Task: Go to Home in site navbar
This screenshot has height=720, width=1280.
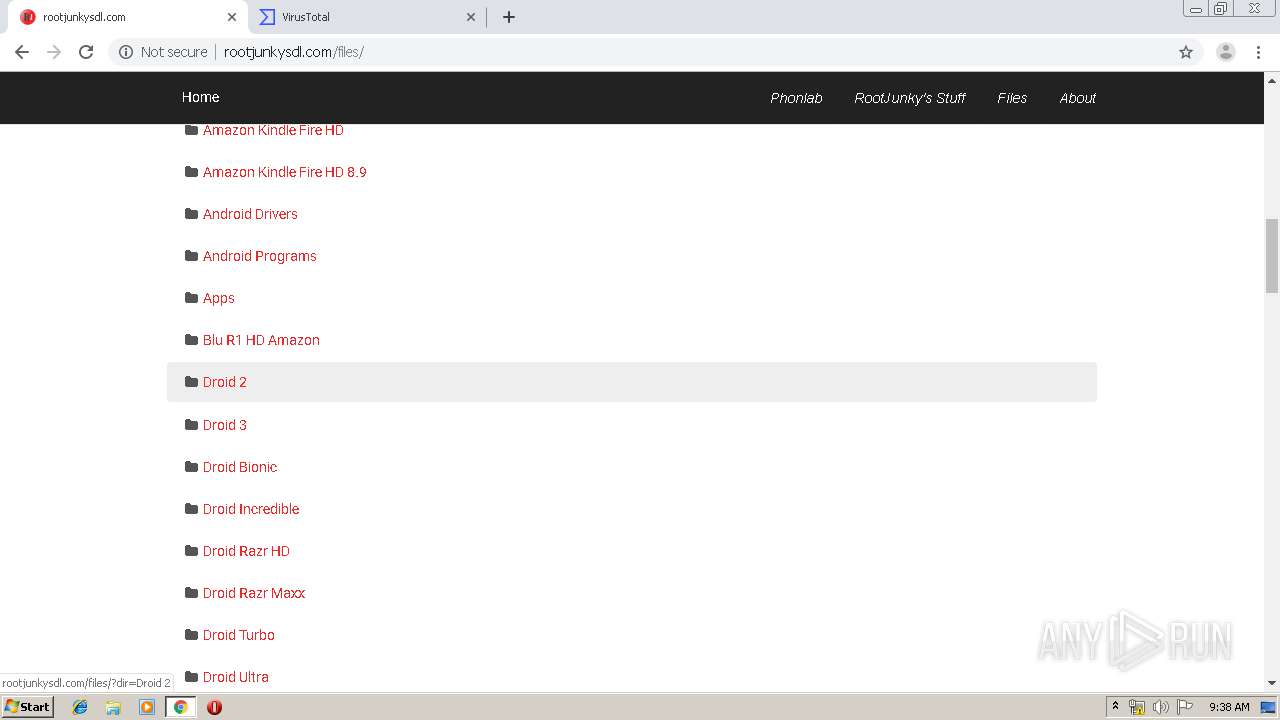Action: click(x=200, y=97)
